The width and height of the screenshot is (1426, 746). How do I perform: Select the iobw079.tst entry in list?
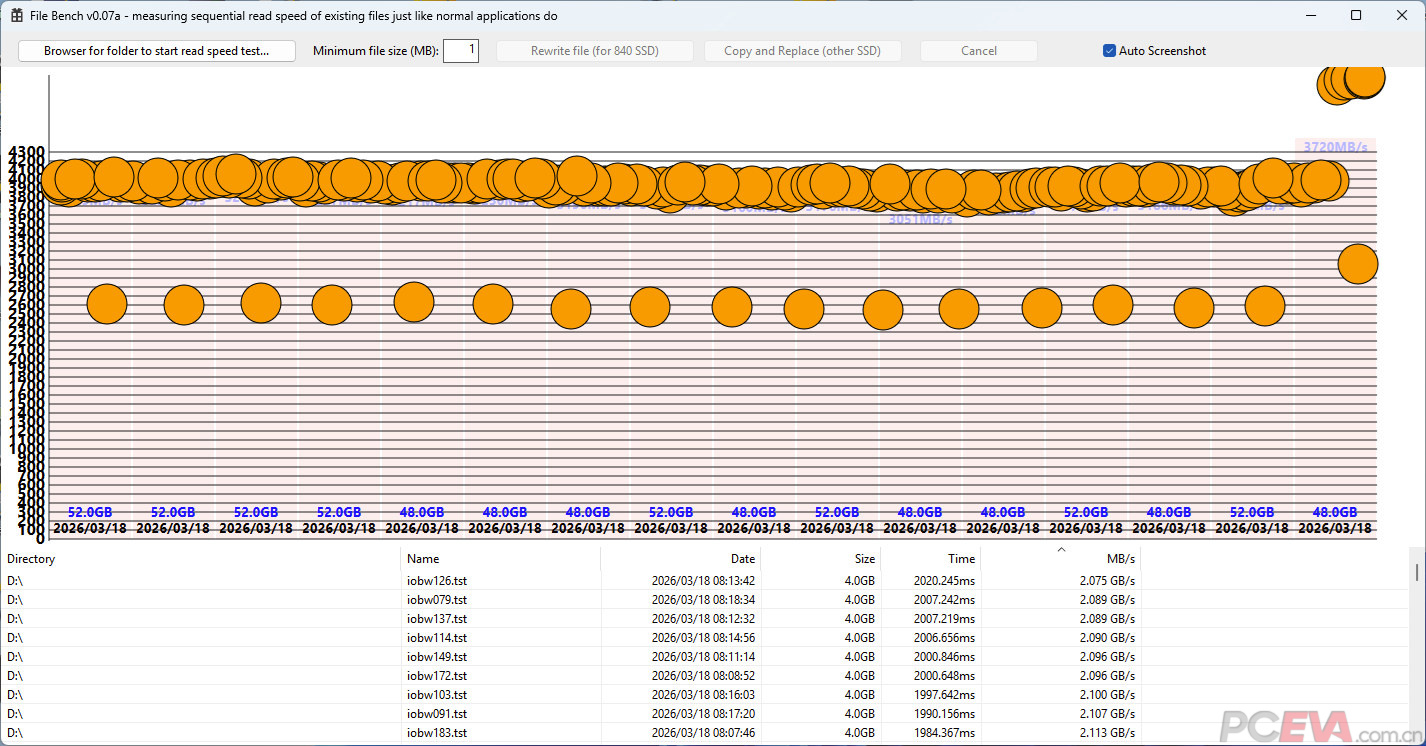pyautogui.click(x=437, y=599)
